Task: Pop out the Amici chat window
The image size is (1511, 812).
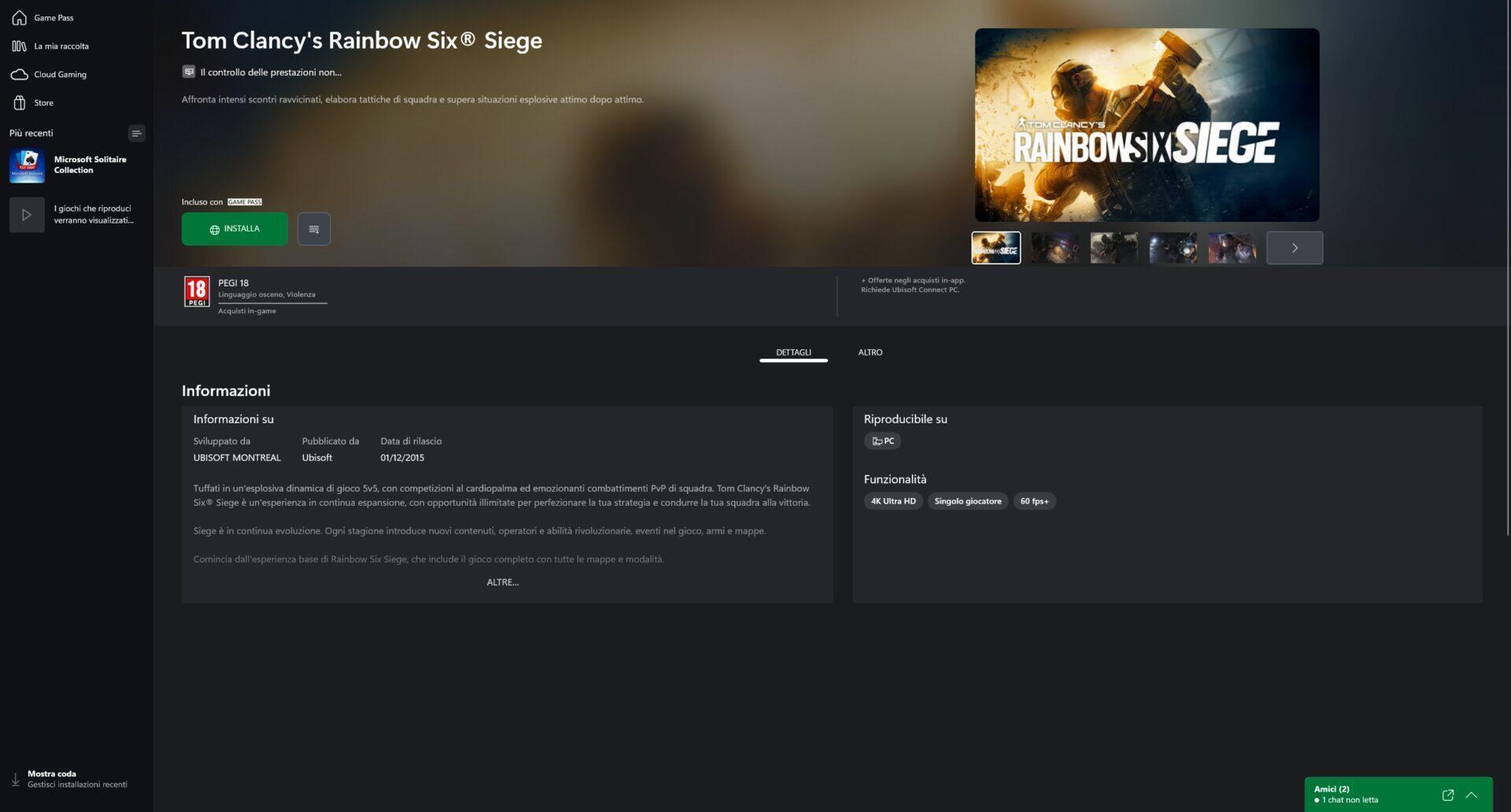Action: (1447, 795)
